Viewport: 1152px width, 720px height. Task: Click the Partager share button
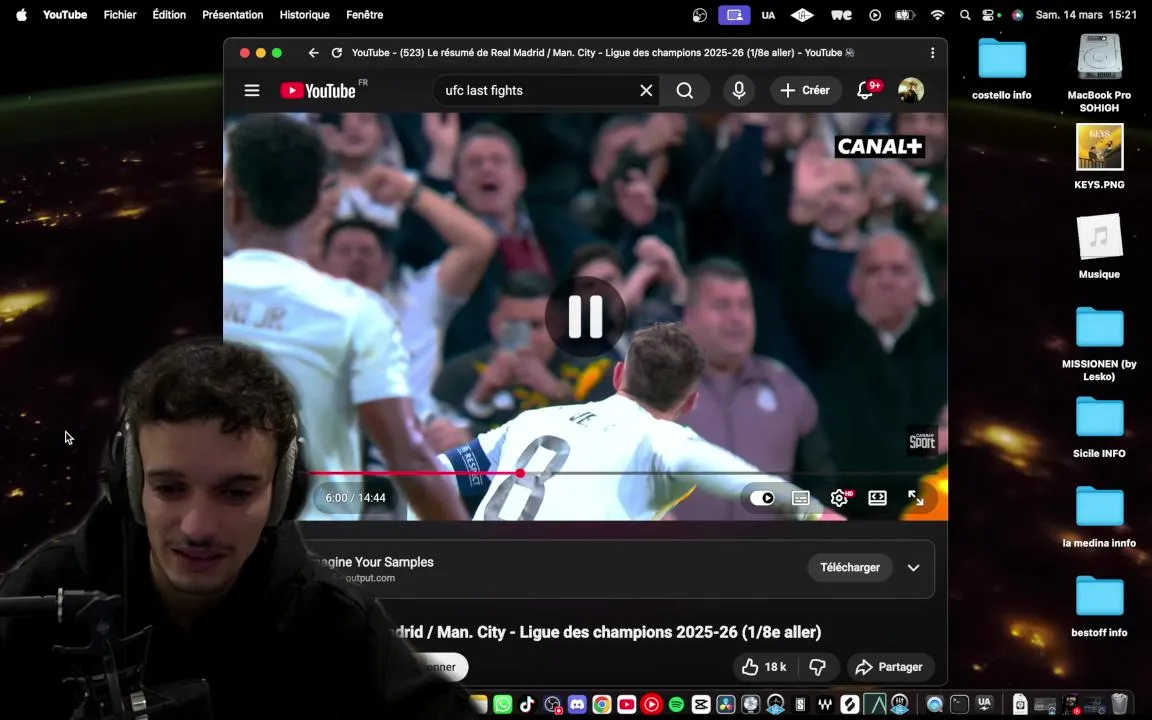[x=890, y=667]
